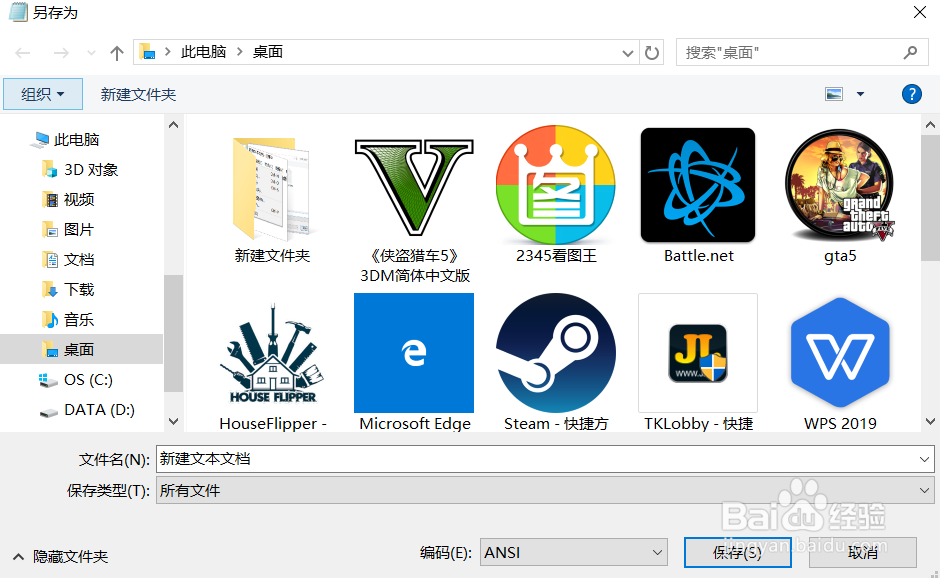The width and height of the screenshot is (940, 578).
Task: Open the help question mark button
Action: (x=911, y=94)
